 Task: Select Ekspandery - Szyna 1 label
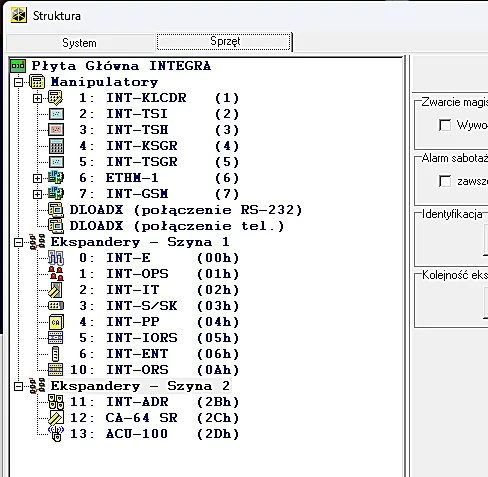(x=140, y=242)
